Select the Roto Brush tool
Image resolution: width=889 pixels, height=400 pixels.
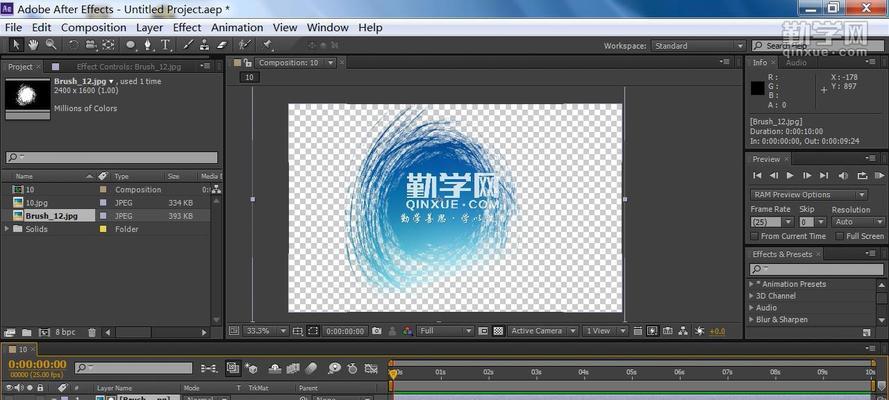244,45
